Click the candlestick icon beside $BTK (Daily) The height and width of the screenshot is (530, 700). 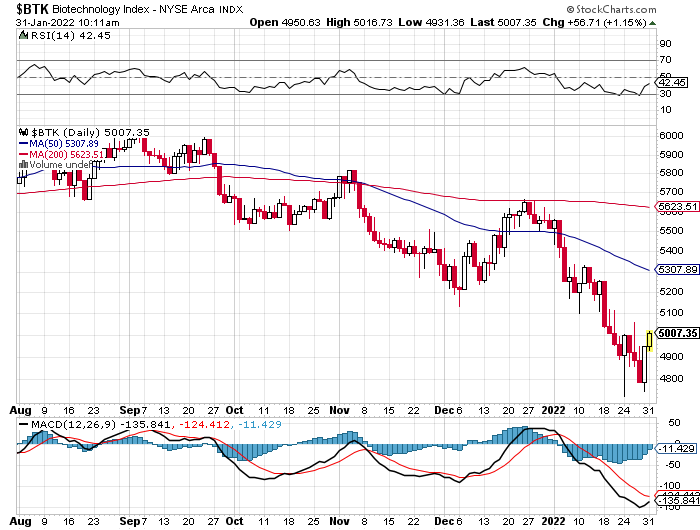coord(24,132)
